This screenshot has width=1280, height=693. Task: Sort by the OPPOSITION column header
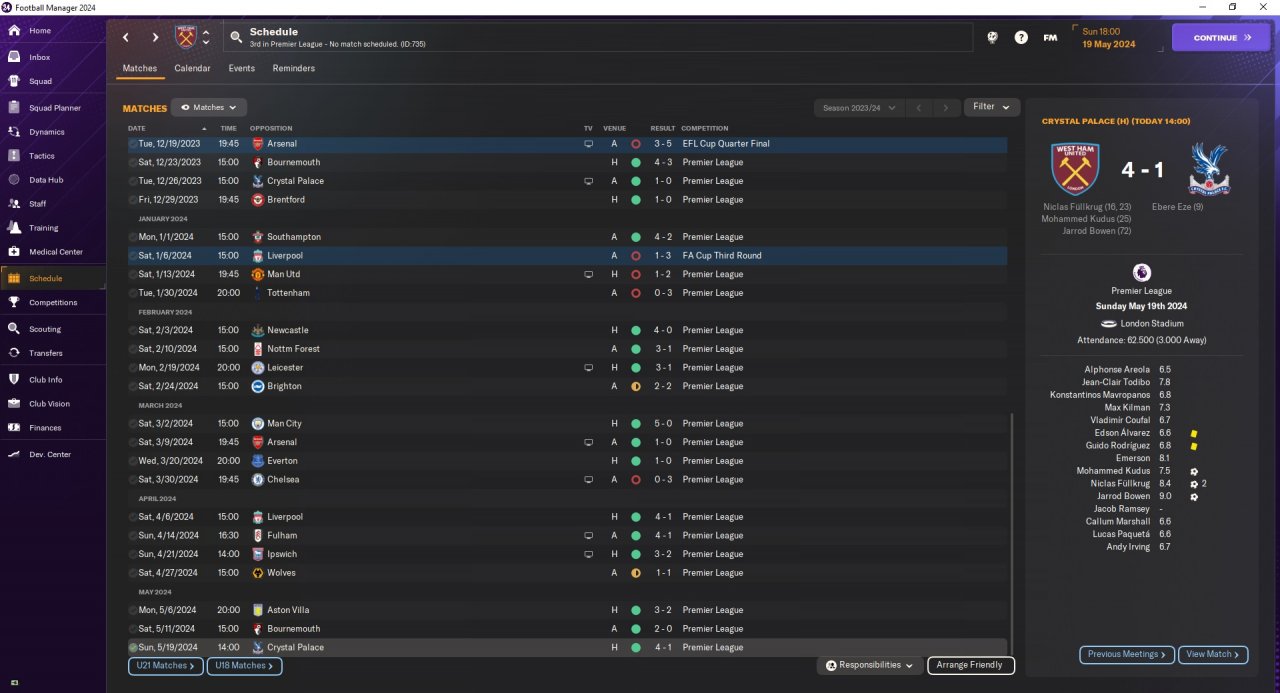pos(271,128)
